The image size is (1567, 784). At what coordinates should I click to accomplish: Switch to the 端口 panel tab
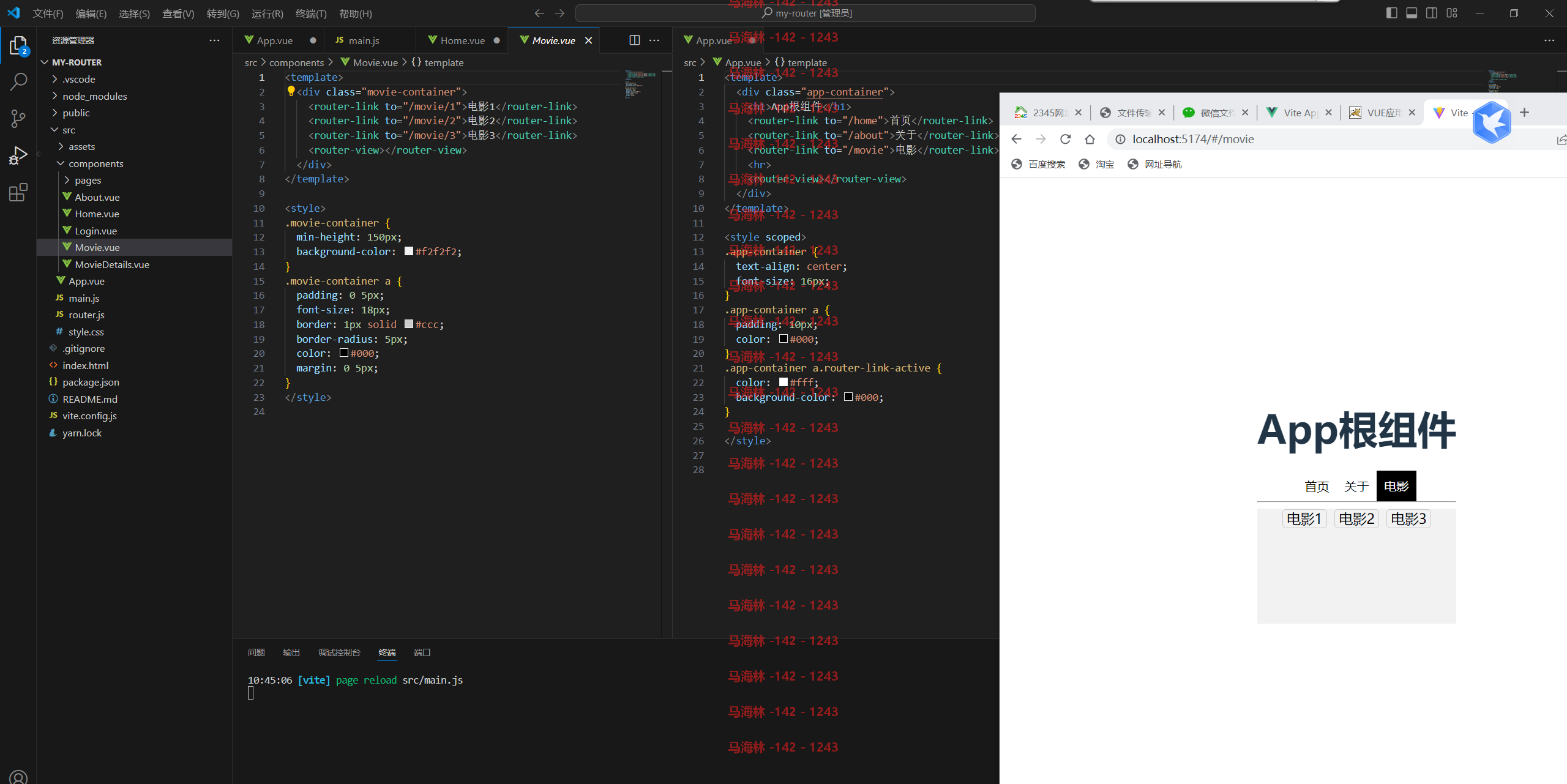click(x=422, y=652)
